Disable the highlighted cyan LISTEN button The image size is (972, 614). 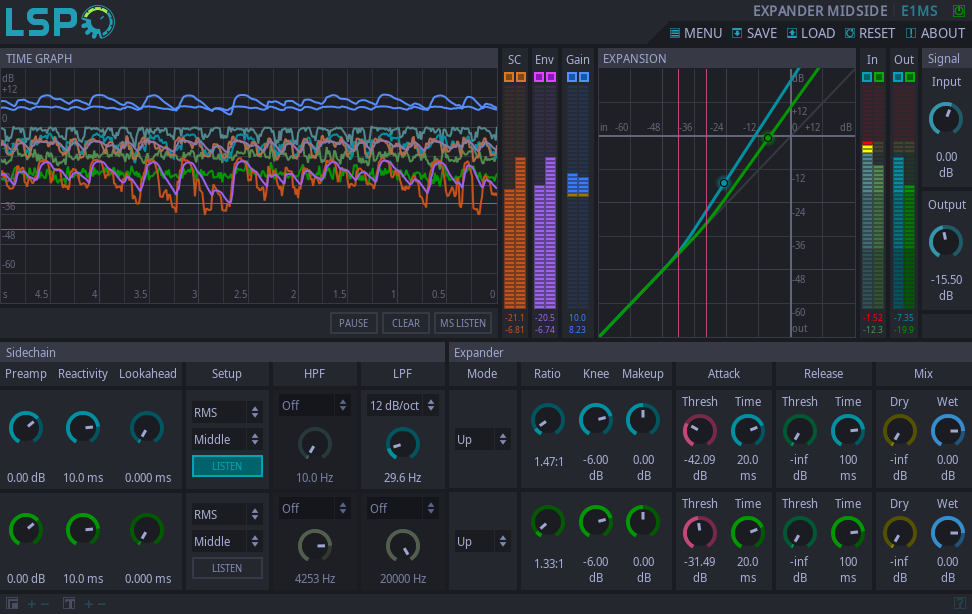coord(227,466)
